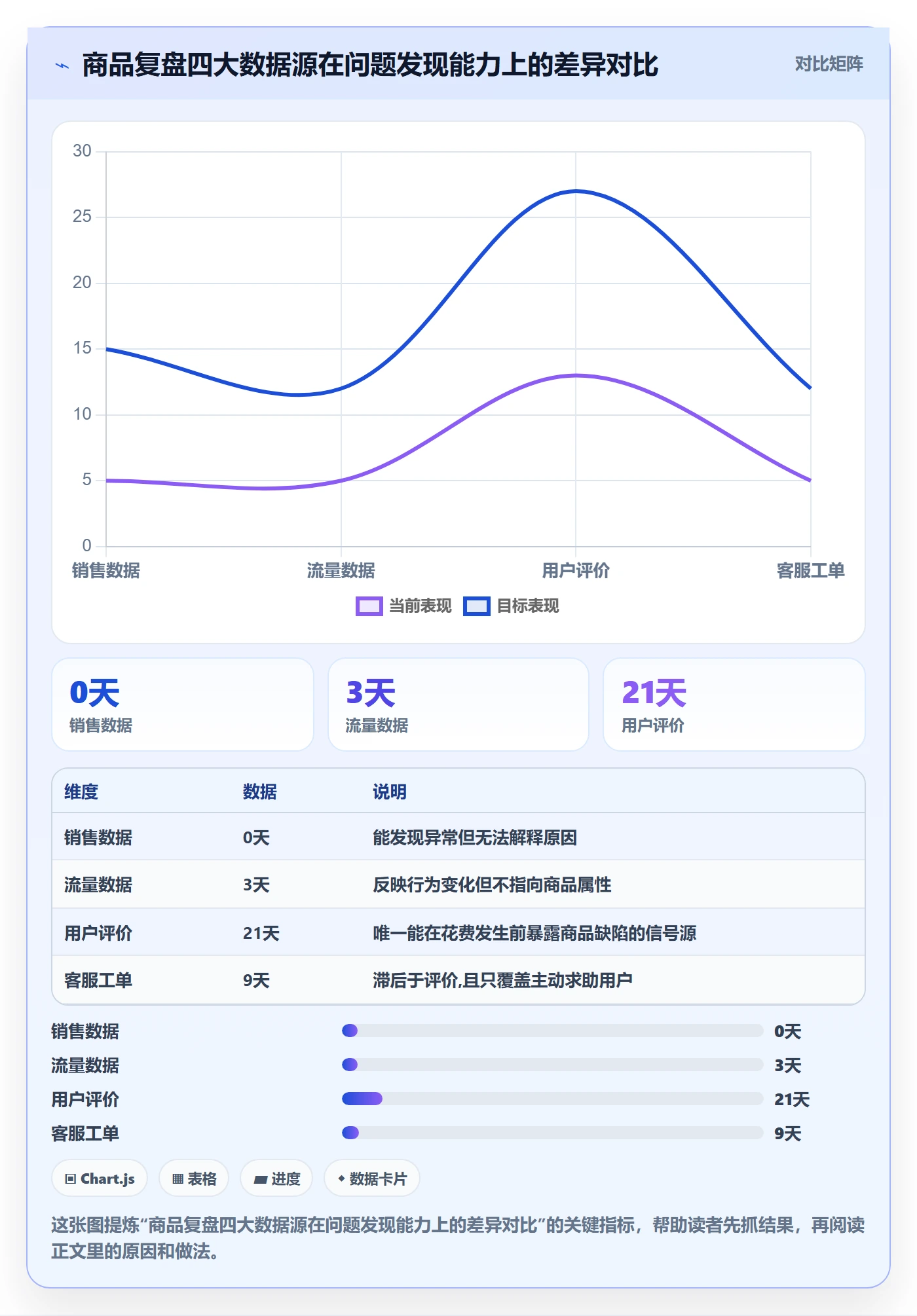
Task: Click 滞后于评价,且只覆盖主动求助用户 cell
Action: point(502,980)
